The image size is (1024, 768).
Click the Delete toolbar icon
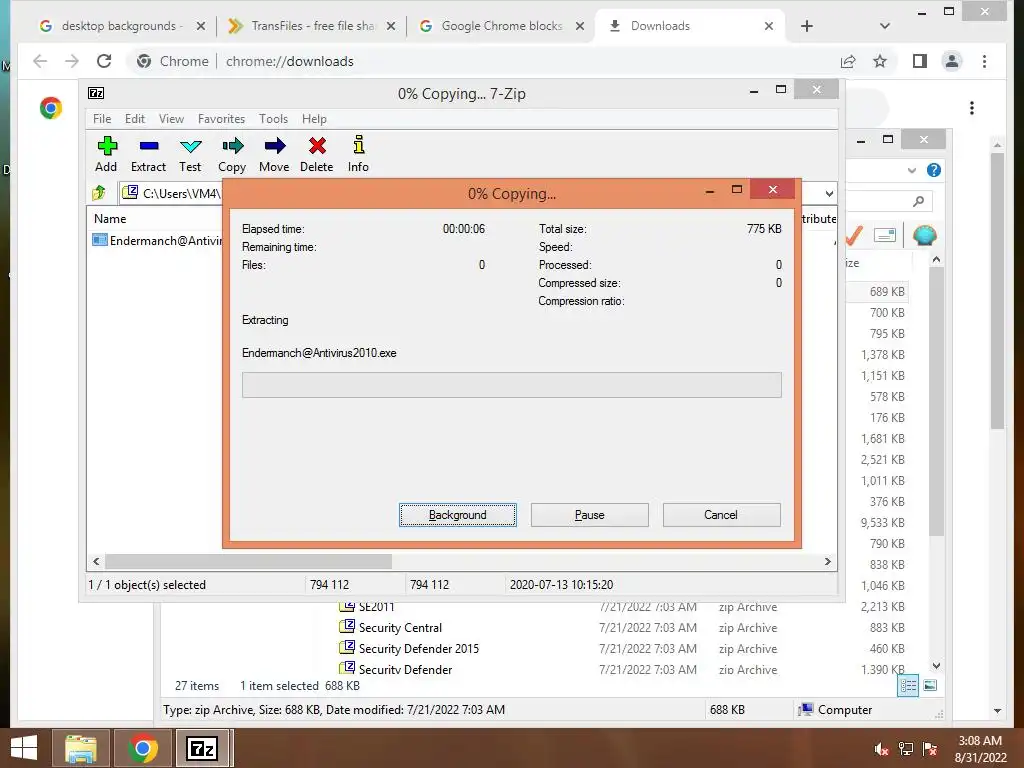pyautogui.click(x=317, y=146)
